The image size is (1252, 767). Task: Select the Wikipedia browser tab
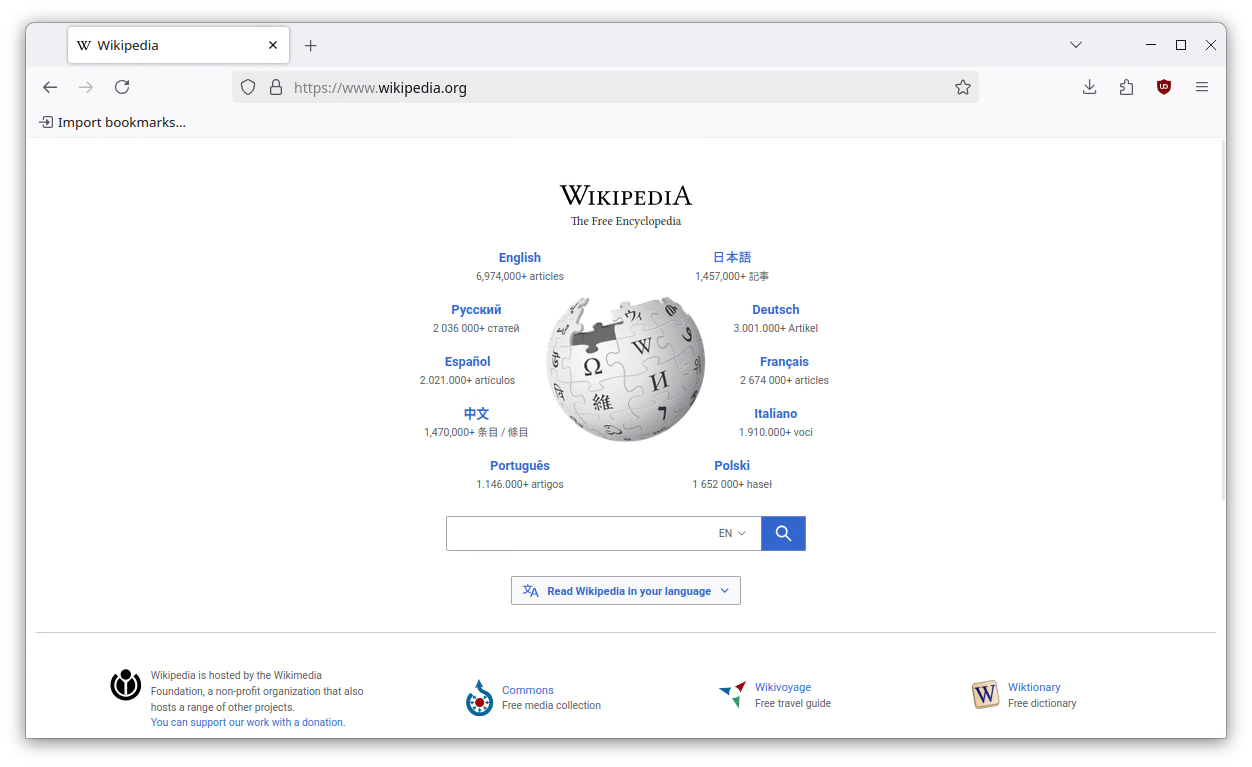tap(179, 45)
